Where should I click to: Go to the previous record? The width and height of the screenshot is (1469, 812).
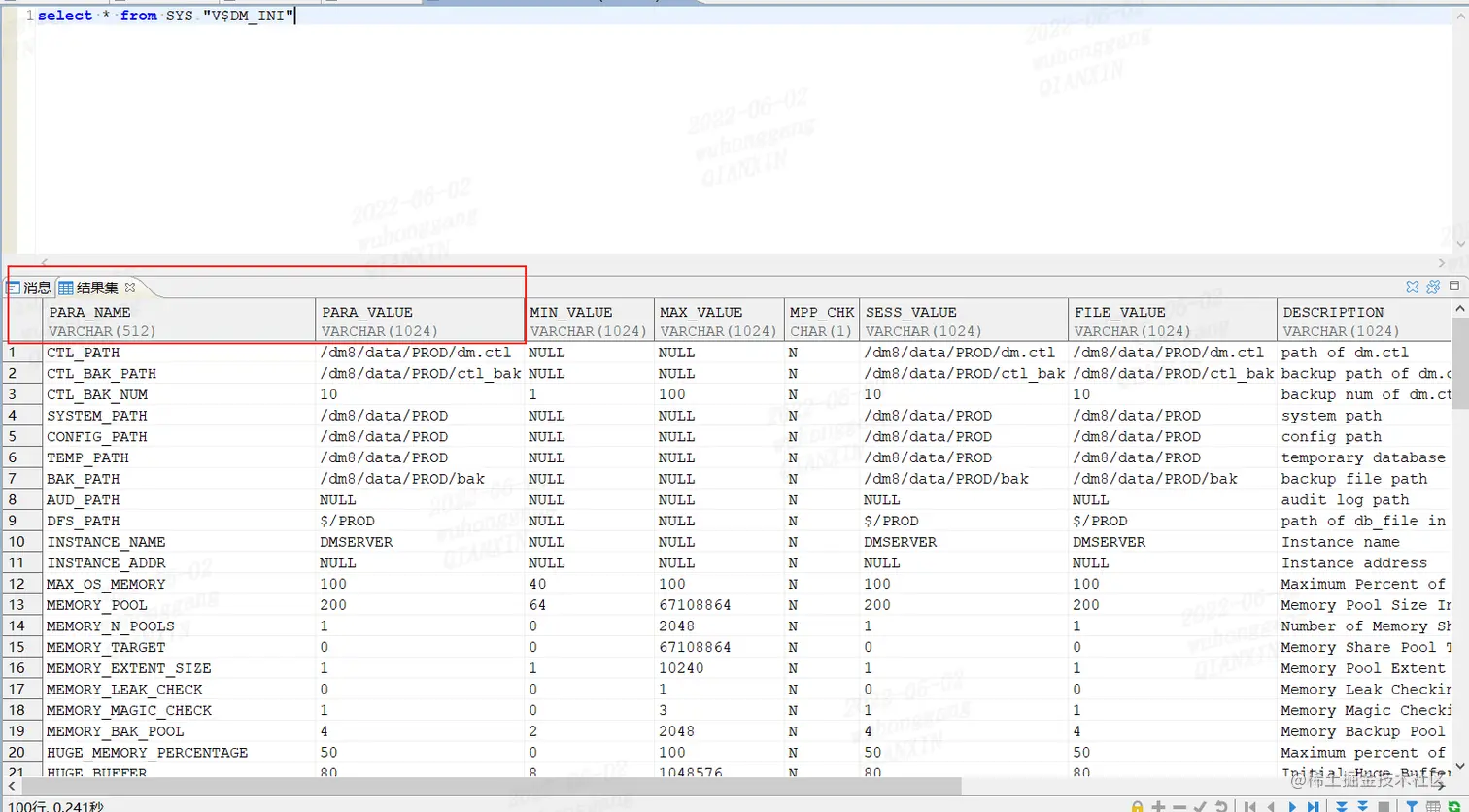pos(1271,807)
